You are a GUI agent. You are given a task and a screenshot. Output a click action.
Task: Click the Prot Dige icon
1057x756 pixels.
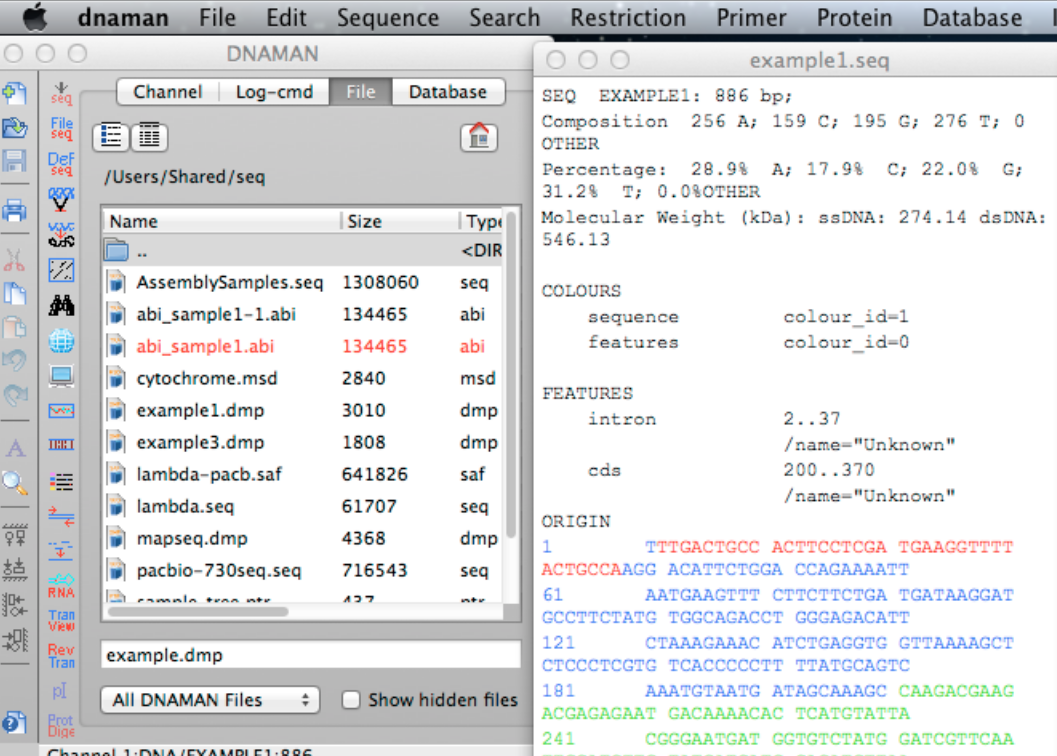(61, 726)
